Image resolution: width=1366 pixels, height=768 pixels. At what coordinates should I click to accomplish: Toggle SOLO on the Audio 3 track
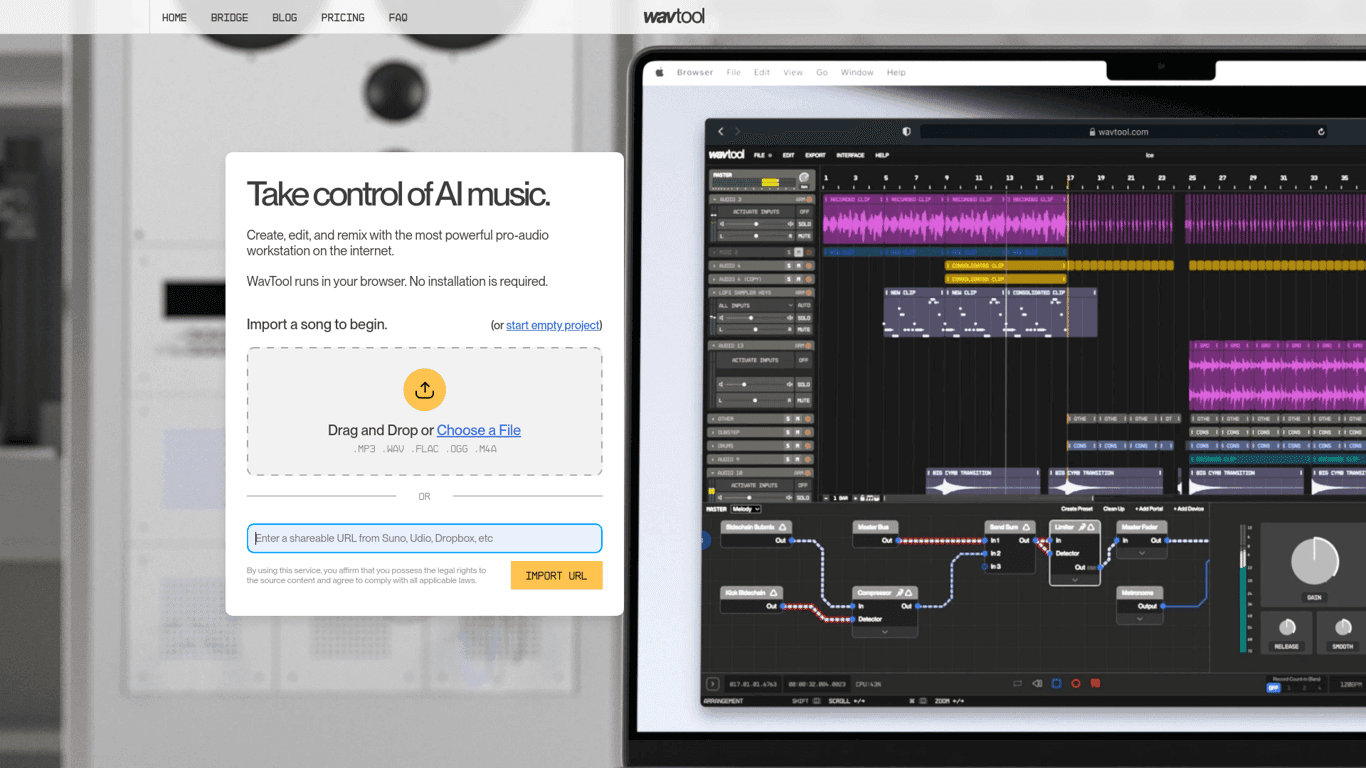(x=804, y=224)
